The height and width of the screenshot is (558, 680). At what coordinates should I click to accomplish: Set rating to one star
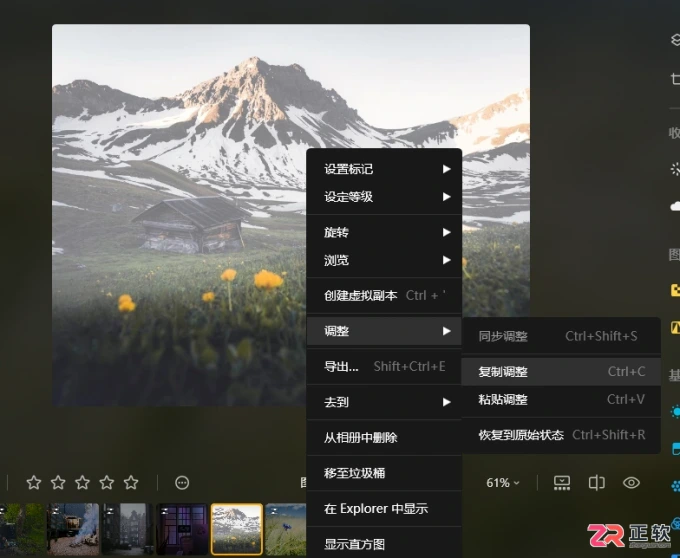tap(34, 483)
